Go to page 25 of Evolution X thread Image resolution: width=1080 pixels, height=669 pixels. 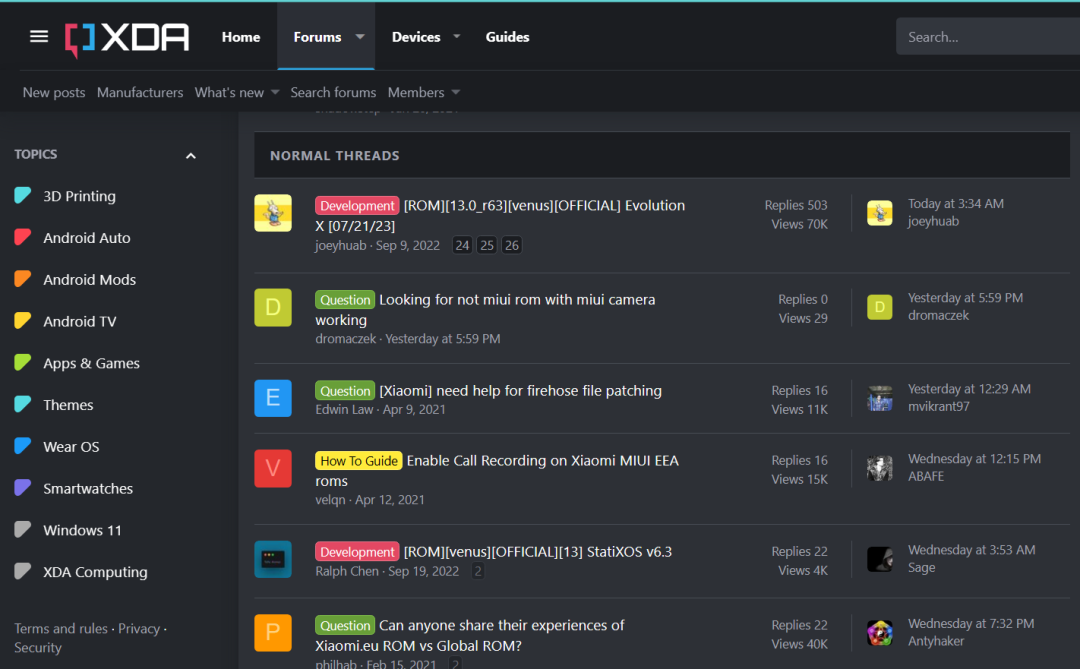[x=487, y=245]
